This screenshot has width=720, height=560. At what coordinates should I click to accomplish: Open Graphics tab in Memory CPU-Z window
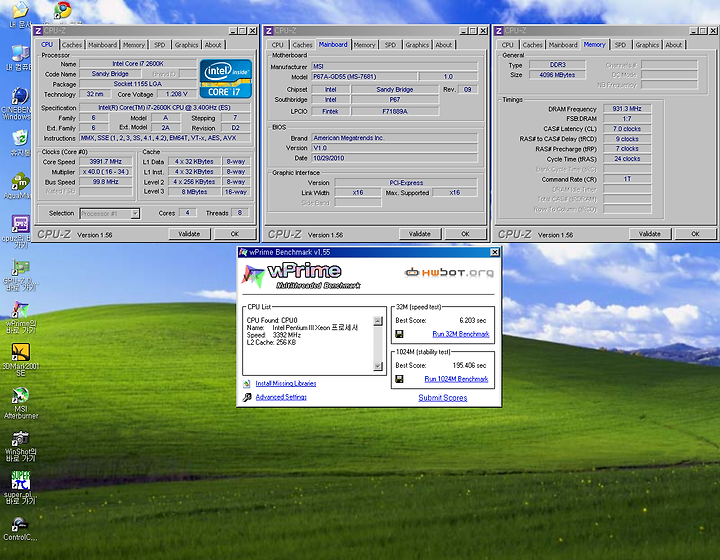647,45
